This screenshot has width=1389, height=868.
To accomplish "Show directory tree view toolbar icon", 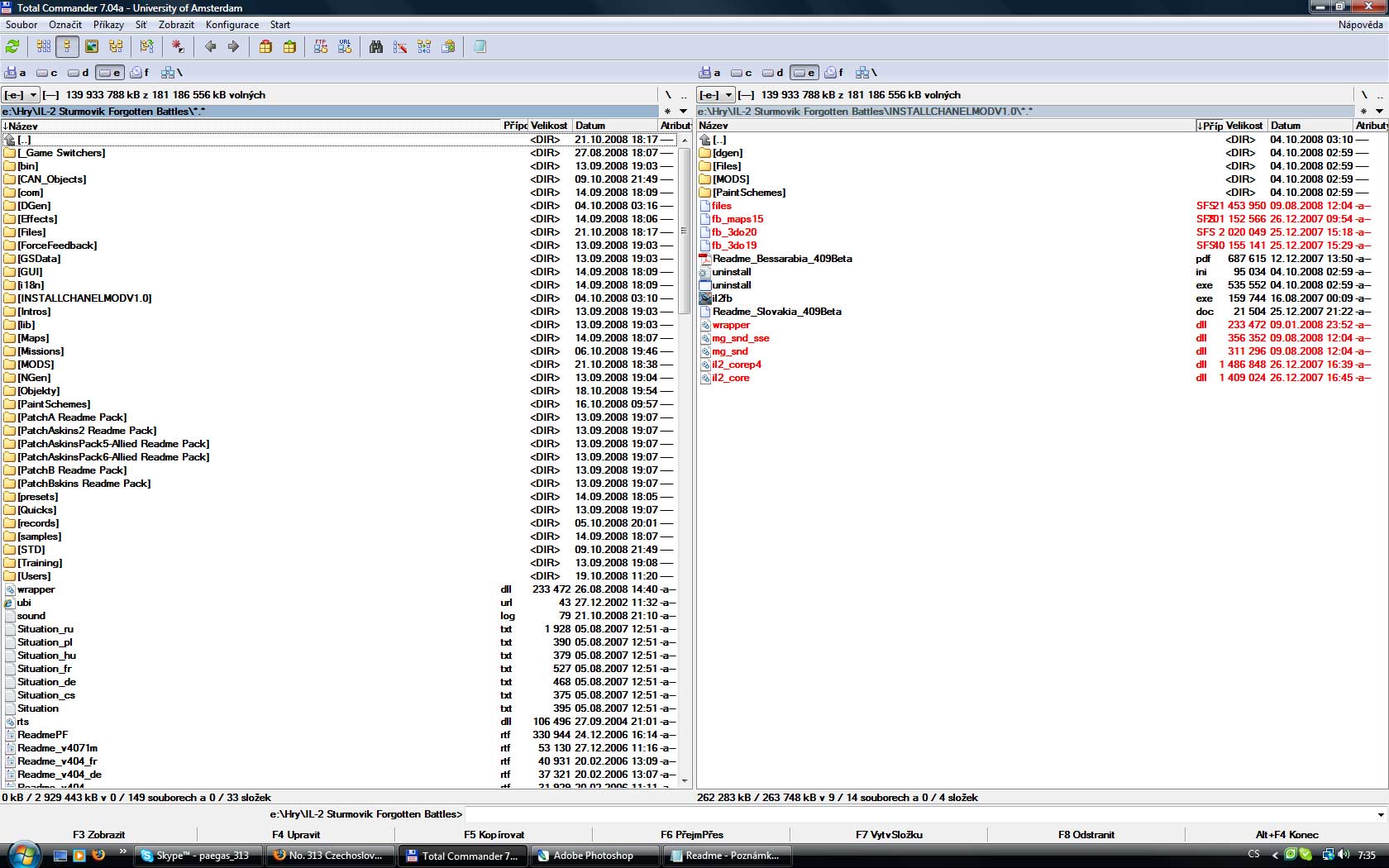I will pyautogui.click(x=116, y=47).
